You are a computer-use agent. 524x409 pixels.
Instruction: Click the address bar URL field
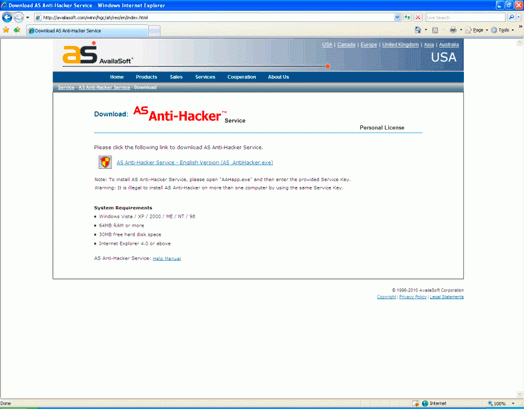coord(214,17)
